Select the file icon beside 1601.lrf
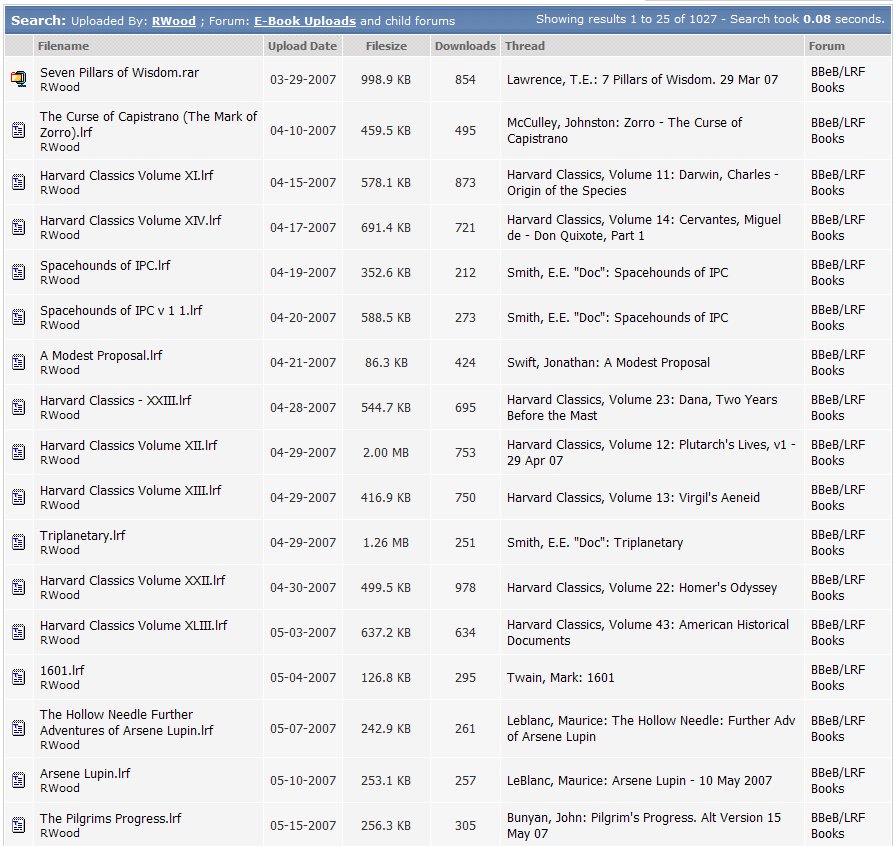894x846 pixels. click(19, 678)
